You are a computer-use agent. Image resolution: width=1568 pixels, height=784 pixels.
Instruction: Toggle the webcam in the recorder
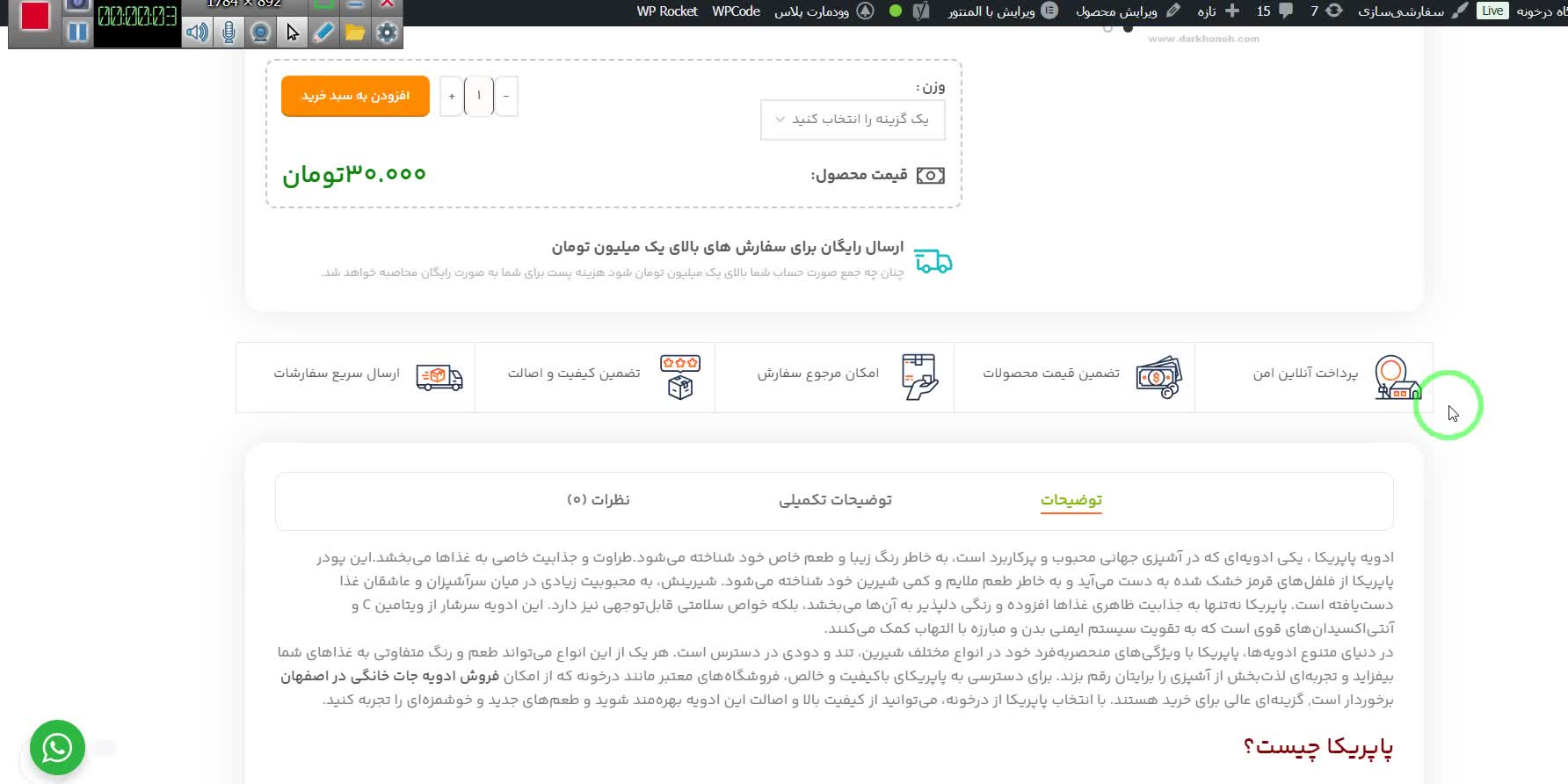point(260,33)
